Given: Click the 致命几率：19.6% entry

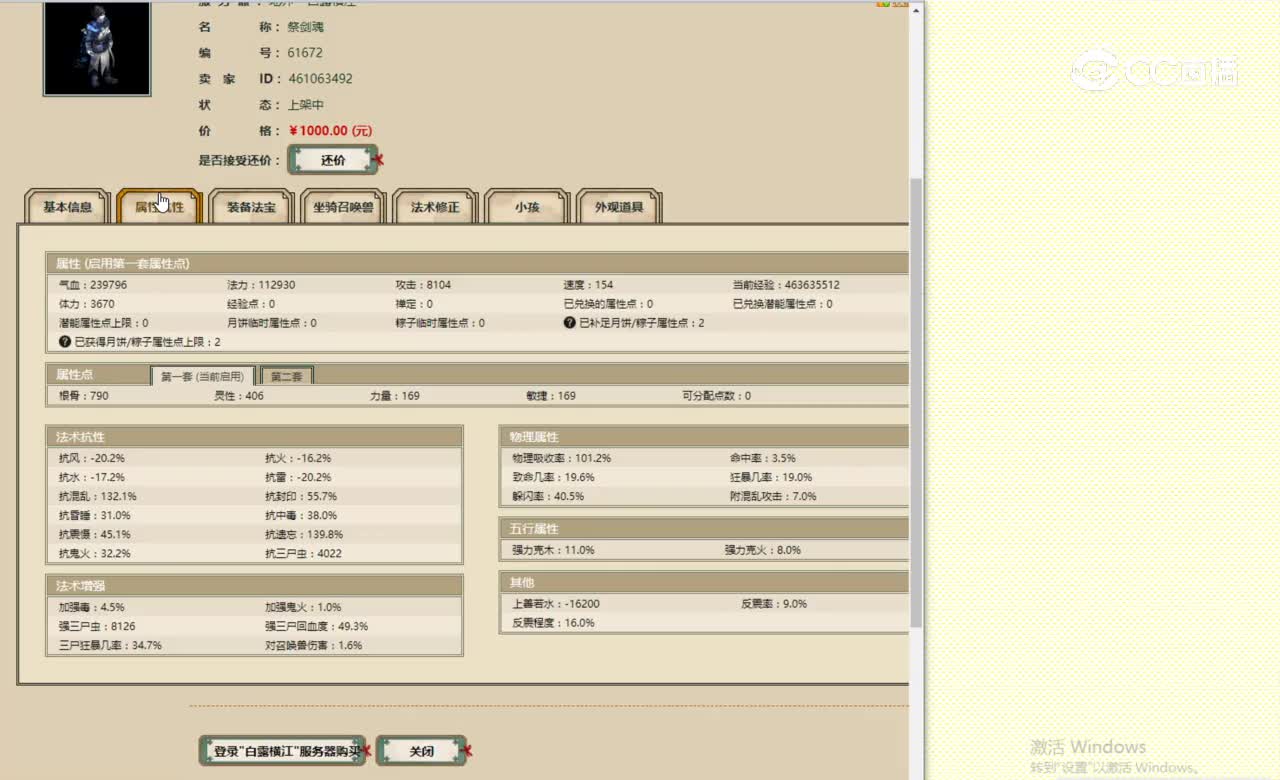Looking at the screenshot, I should (553, 477).
